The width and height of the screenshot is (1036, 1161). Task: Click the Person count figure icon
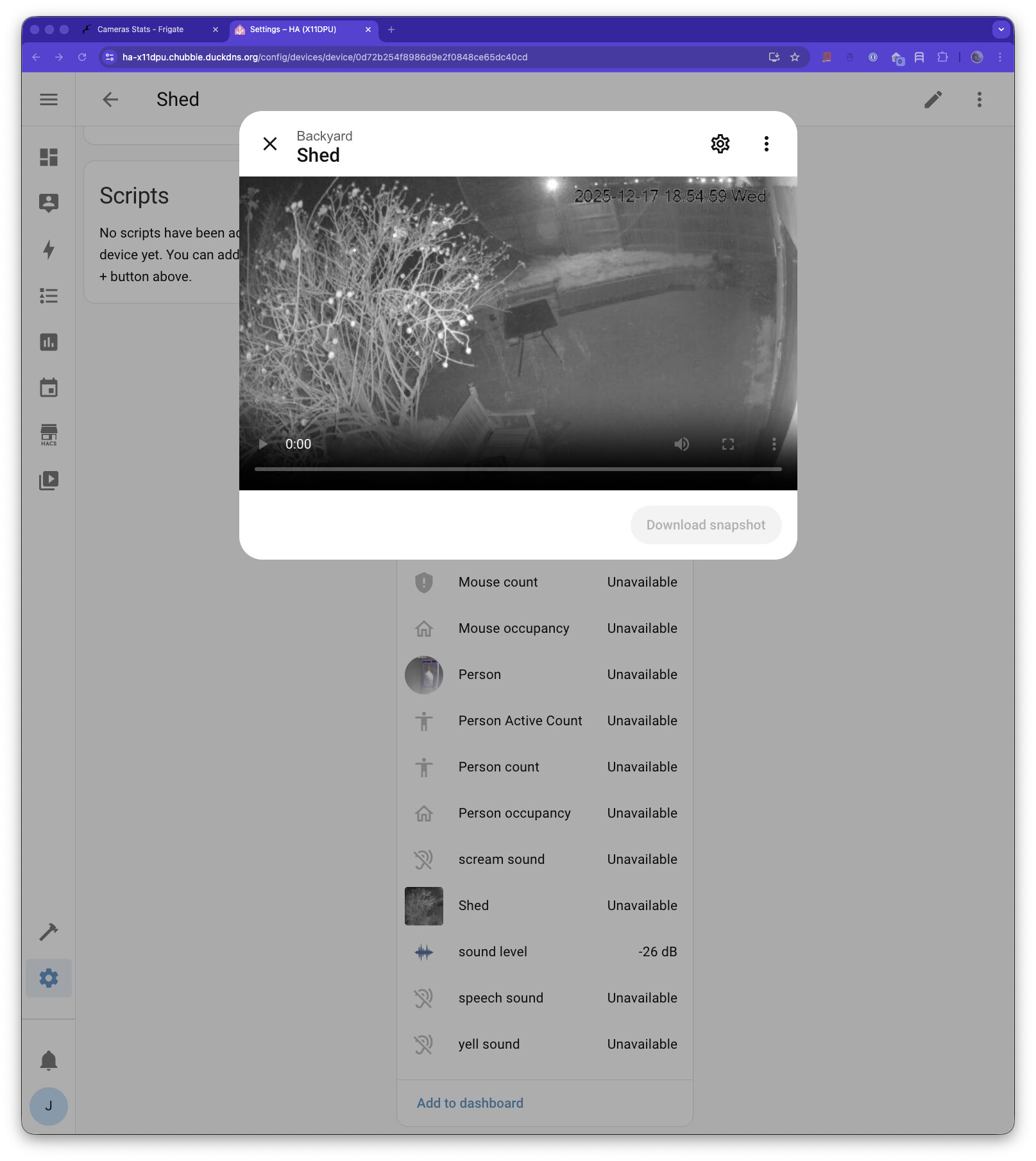424,767
